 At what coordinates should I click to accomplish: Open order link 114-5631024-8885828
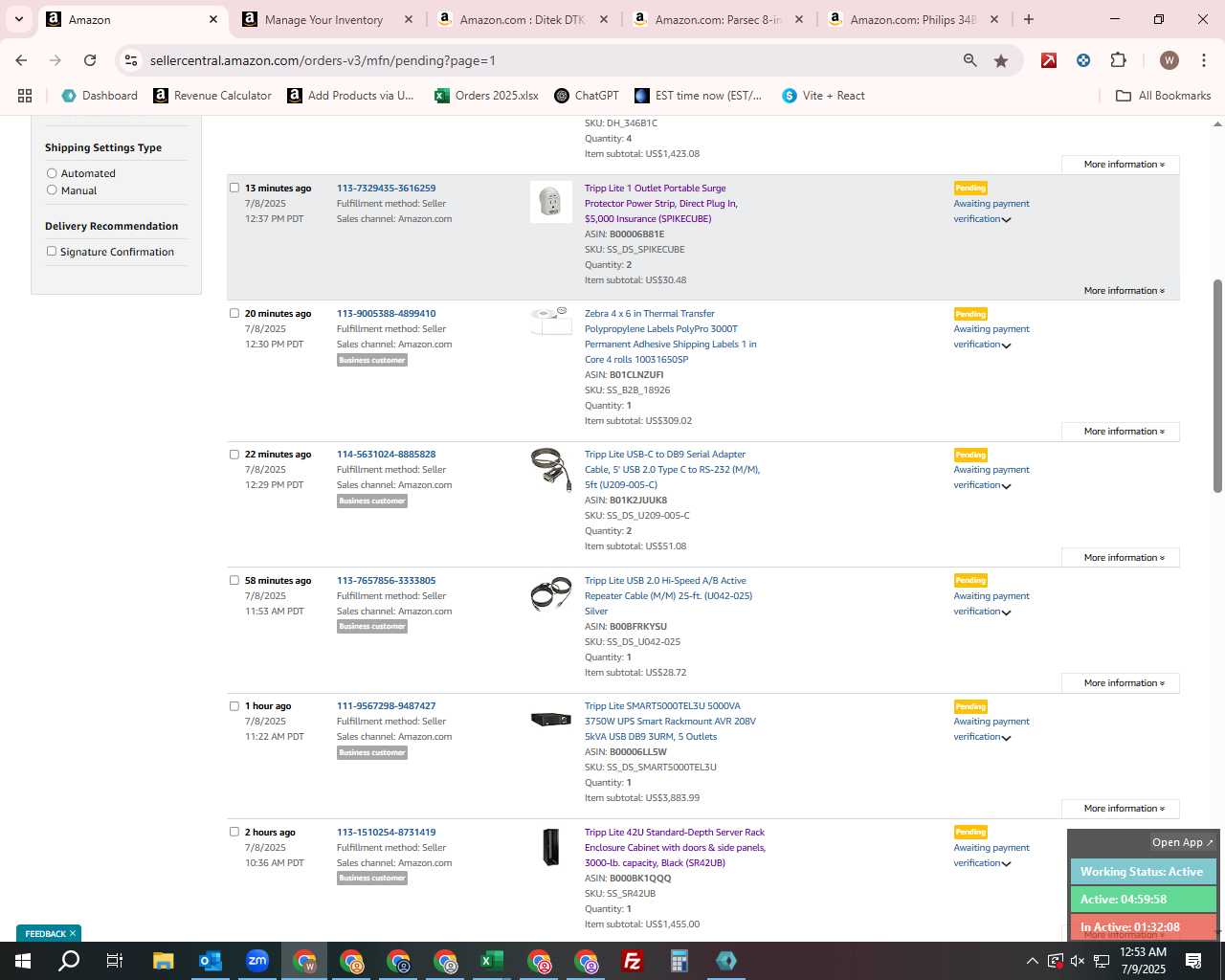click(386, 454)
